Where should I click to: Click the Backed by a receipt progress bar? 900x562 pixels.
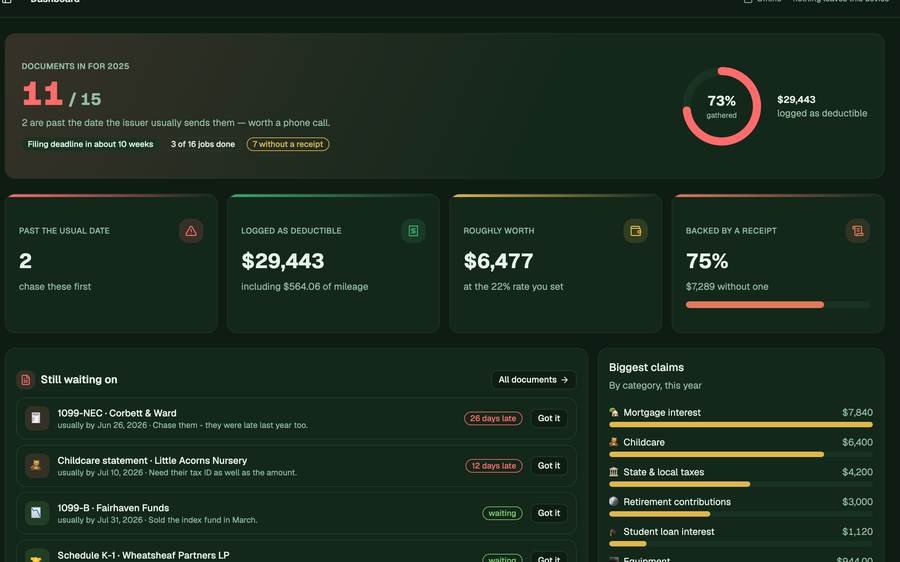(x=777, y=305)
